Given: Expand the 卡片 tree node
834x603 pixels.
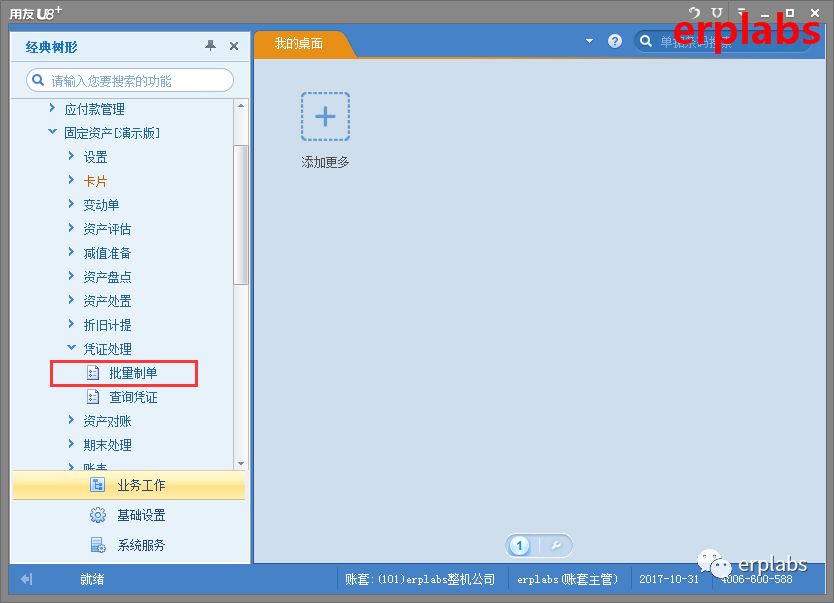Looking at the screenshot, I should coord(71,180).
